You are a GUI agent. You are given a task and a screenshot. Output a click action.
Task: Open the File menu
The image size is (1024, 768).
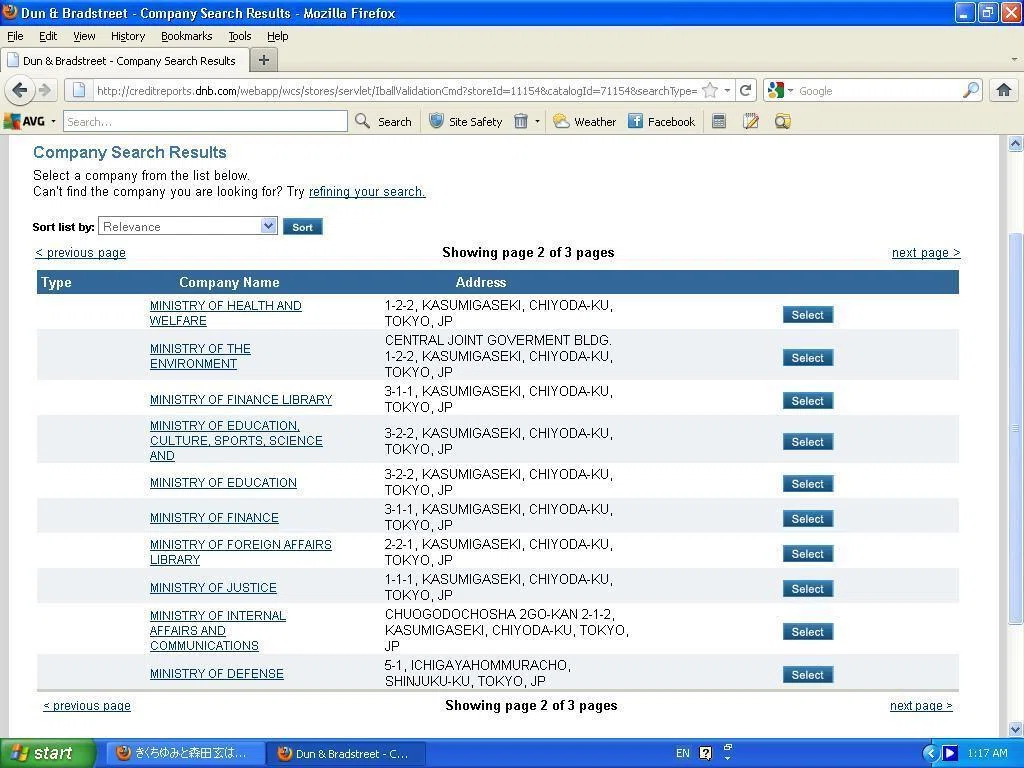click(15, 36)
